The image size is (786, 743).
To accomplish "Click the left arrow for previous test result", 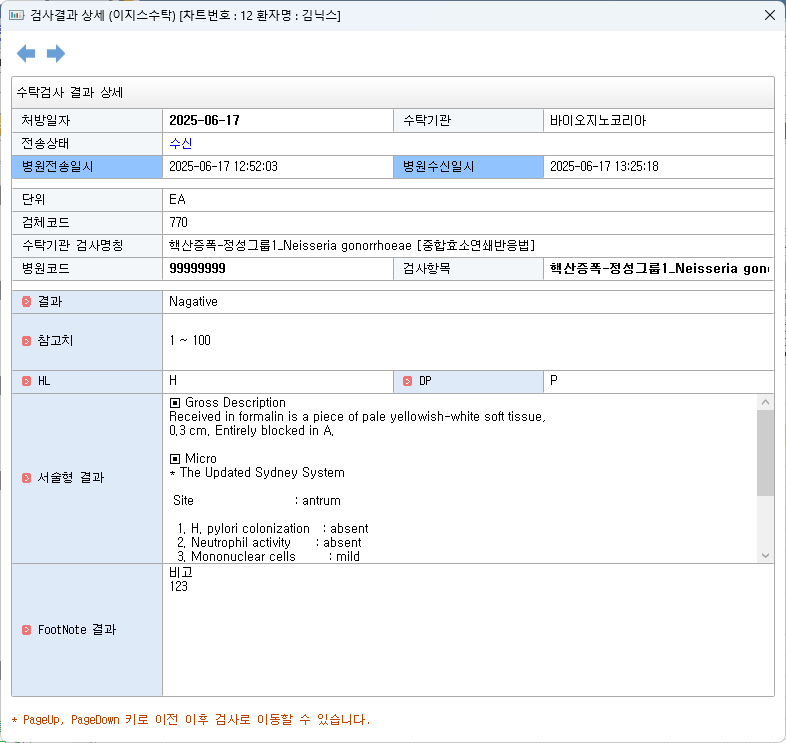I will [x=26, y=53].
